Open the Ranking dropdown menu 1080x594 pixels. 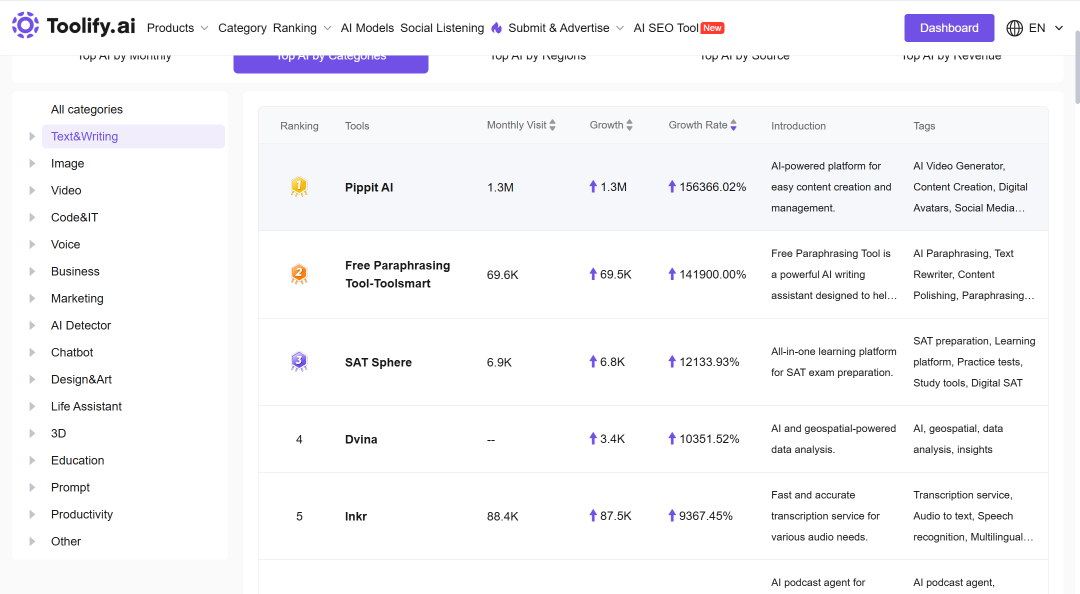click(302, 28)
